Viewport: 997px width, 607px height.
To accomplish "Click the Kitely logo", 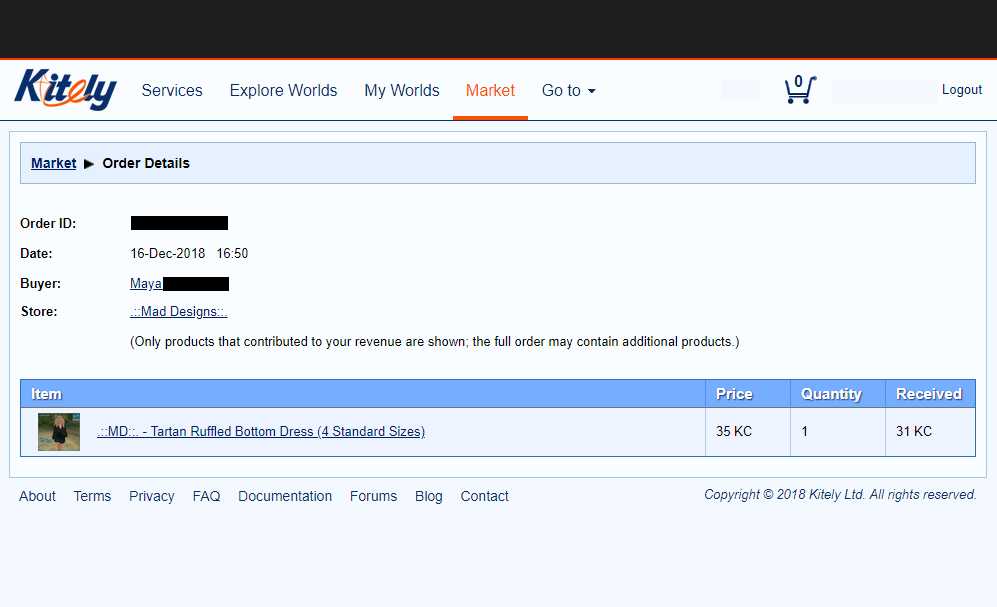I will 65,90.
